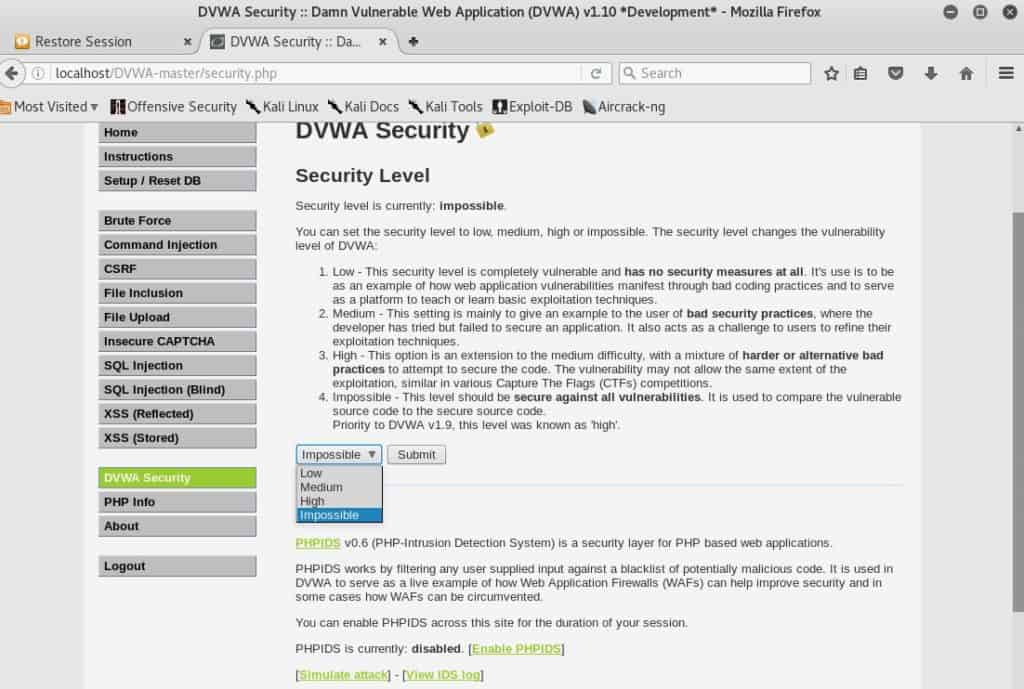Select the DVWA Security browser tab

[298, 42]
